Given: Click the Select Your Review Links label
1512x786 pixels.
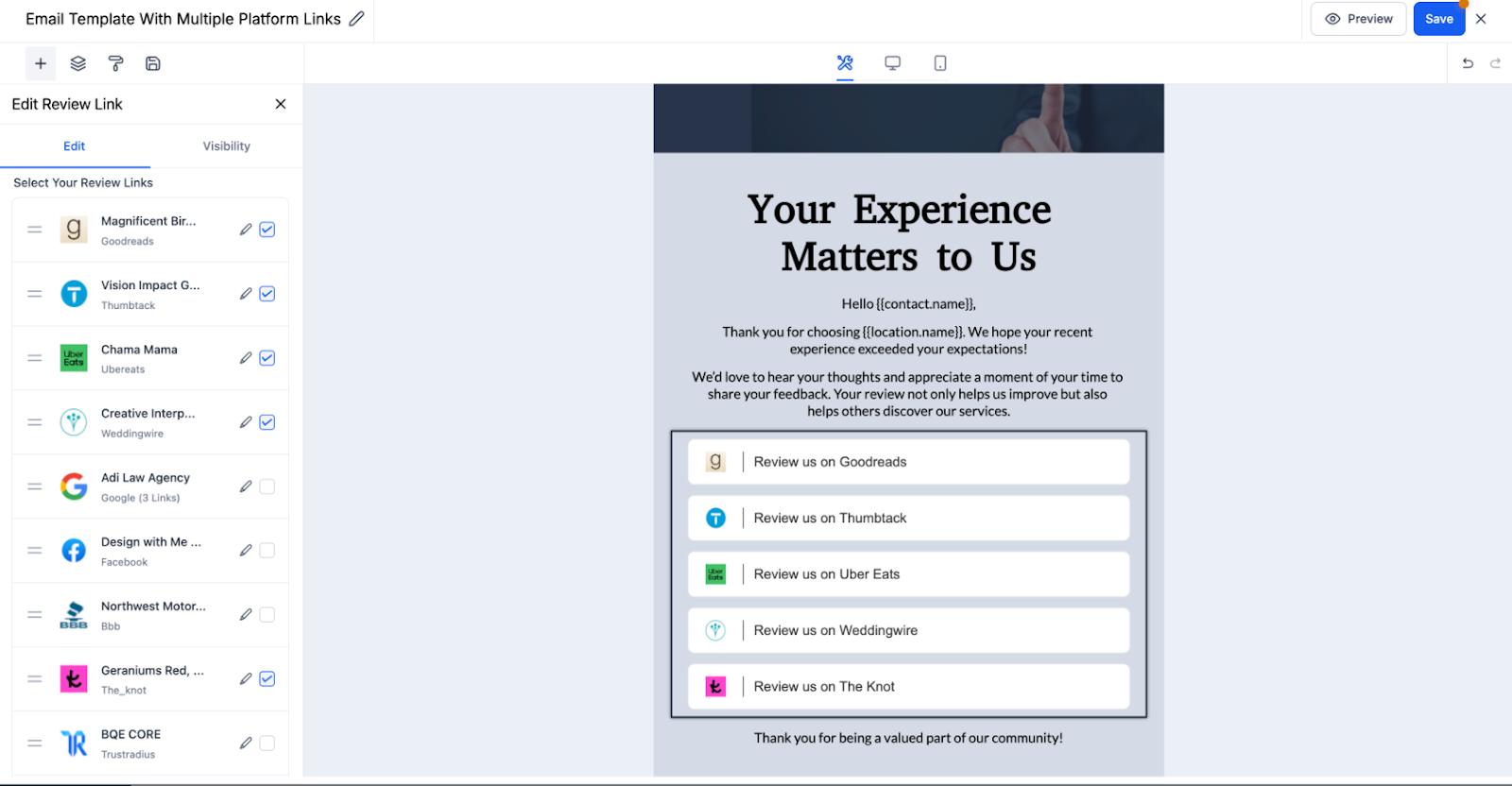Looking at the screenshot, I should pyautogui.click(x=83, y=183).
